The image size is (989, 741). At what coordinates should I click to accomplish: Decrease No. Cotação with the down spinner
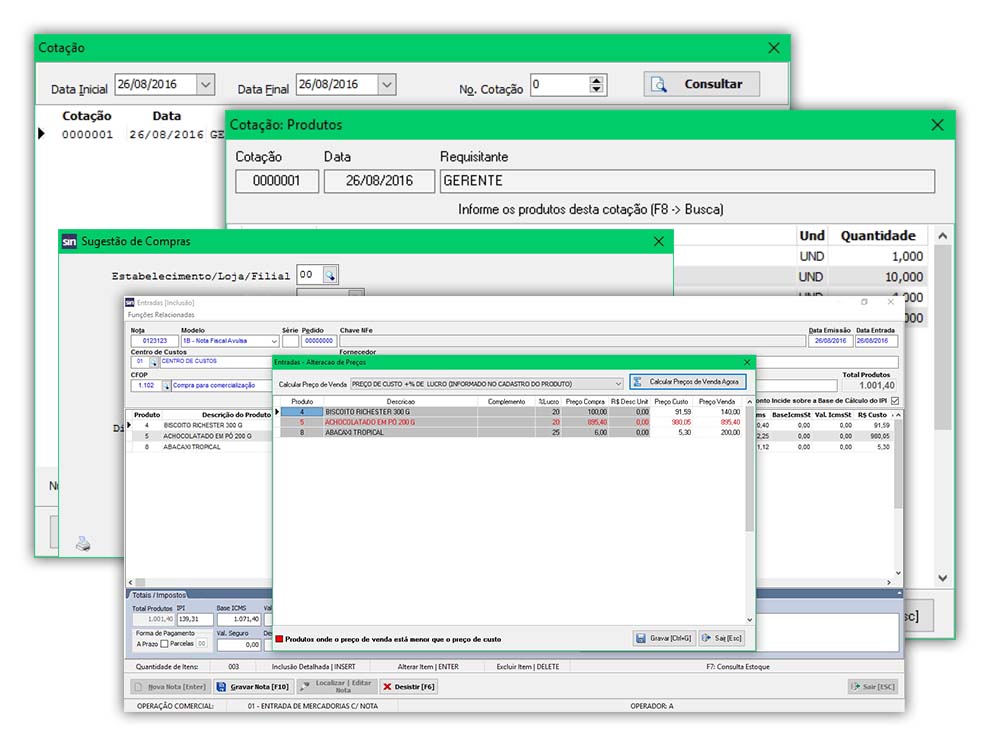point(596,89)
